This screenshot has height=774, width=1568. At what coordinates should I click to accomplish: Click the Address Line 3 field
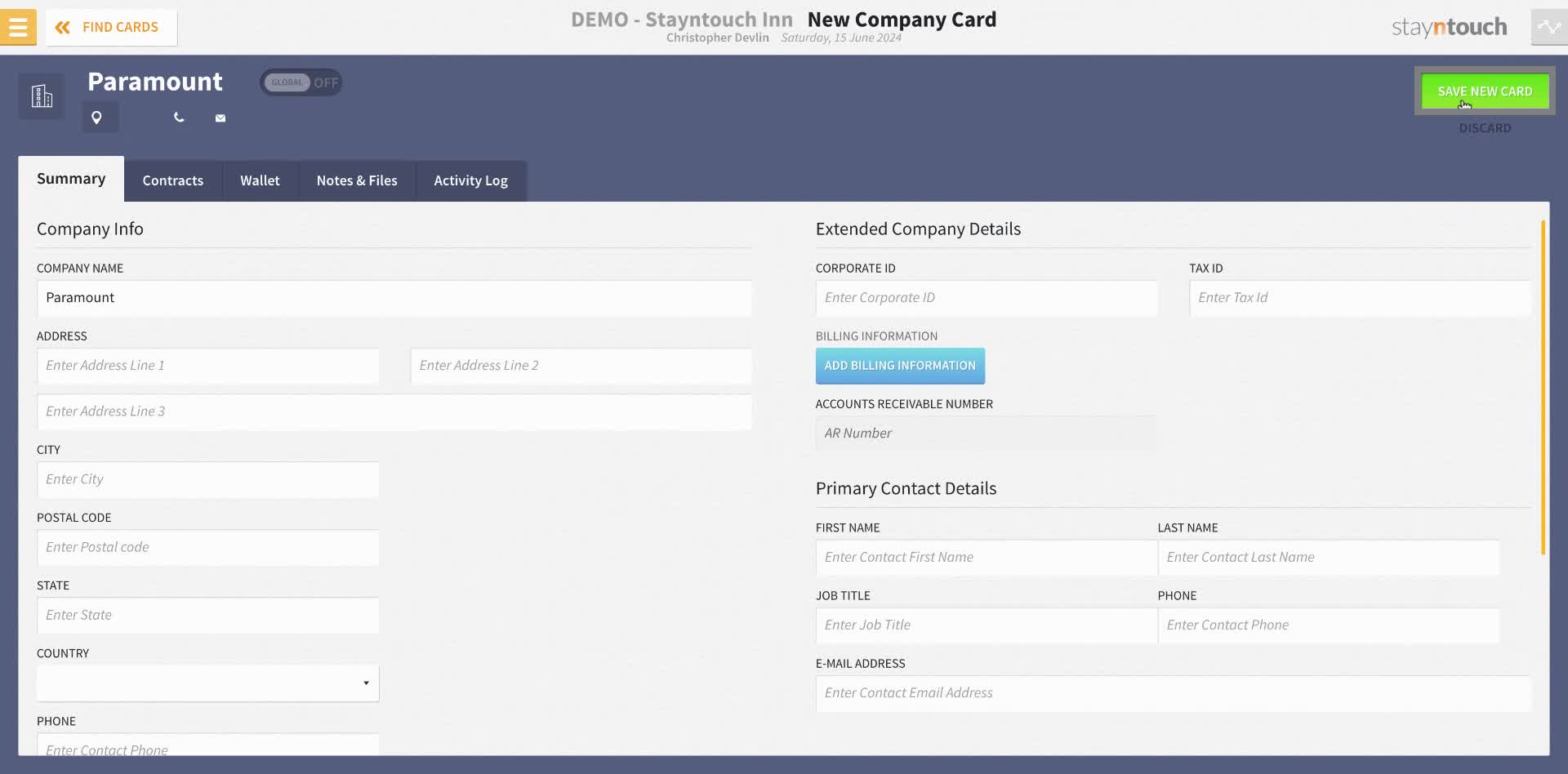[394, 411]
